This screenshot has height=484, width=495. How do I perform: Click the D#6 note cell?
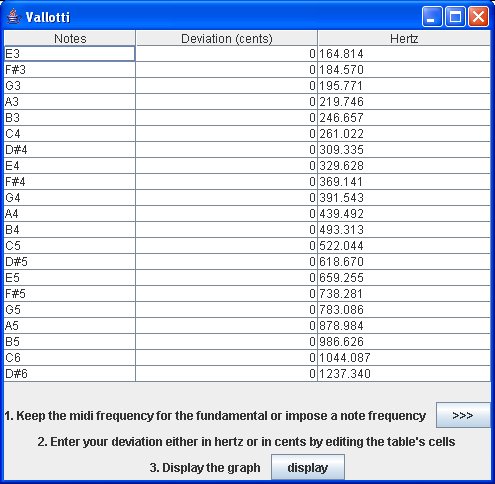70,374
